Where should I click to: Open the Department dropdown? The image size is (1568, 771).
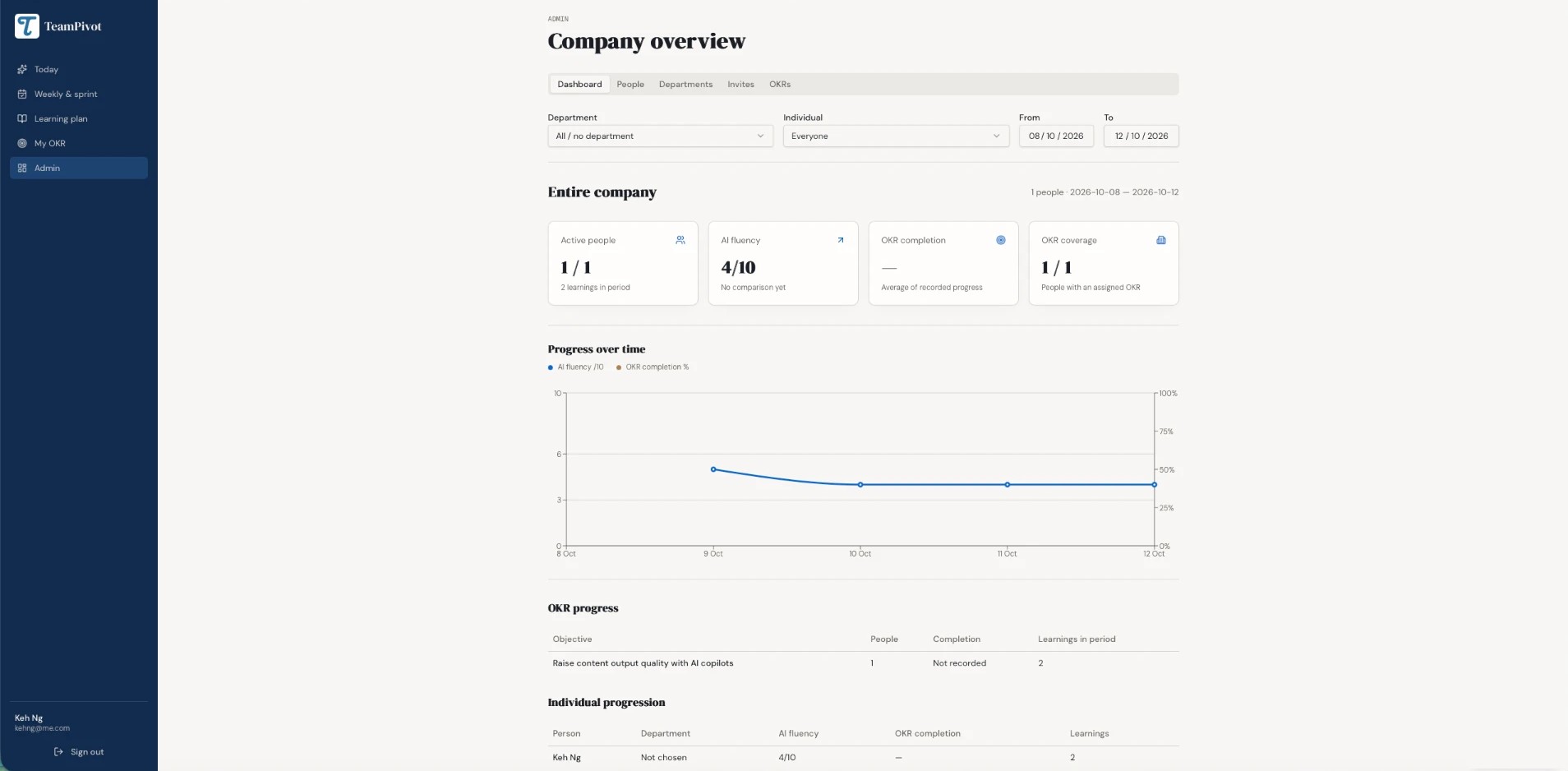[x=661, y=136]
